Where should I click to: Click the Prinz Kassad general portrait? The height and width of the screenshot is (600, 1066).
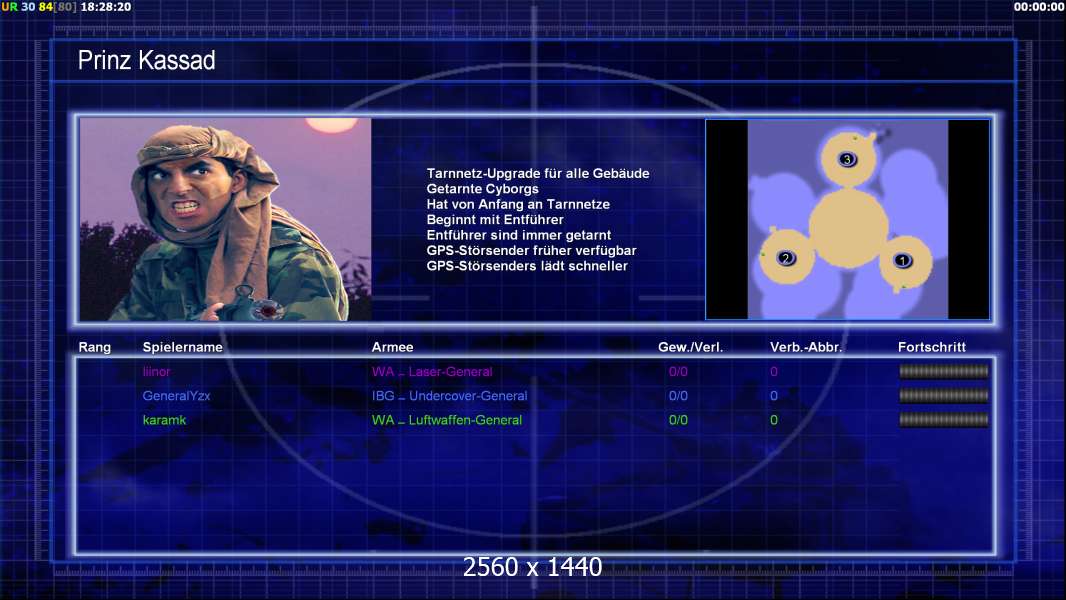point(226,219)
